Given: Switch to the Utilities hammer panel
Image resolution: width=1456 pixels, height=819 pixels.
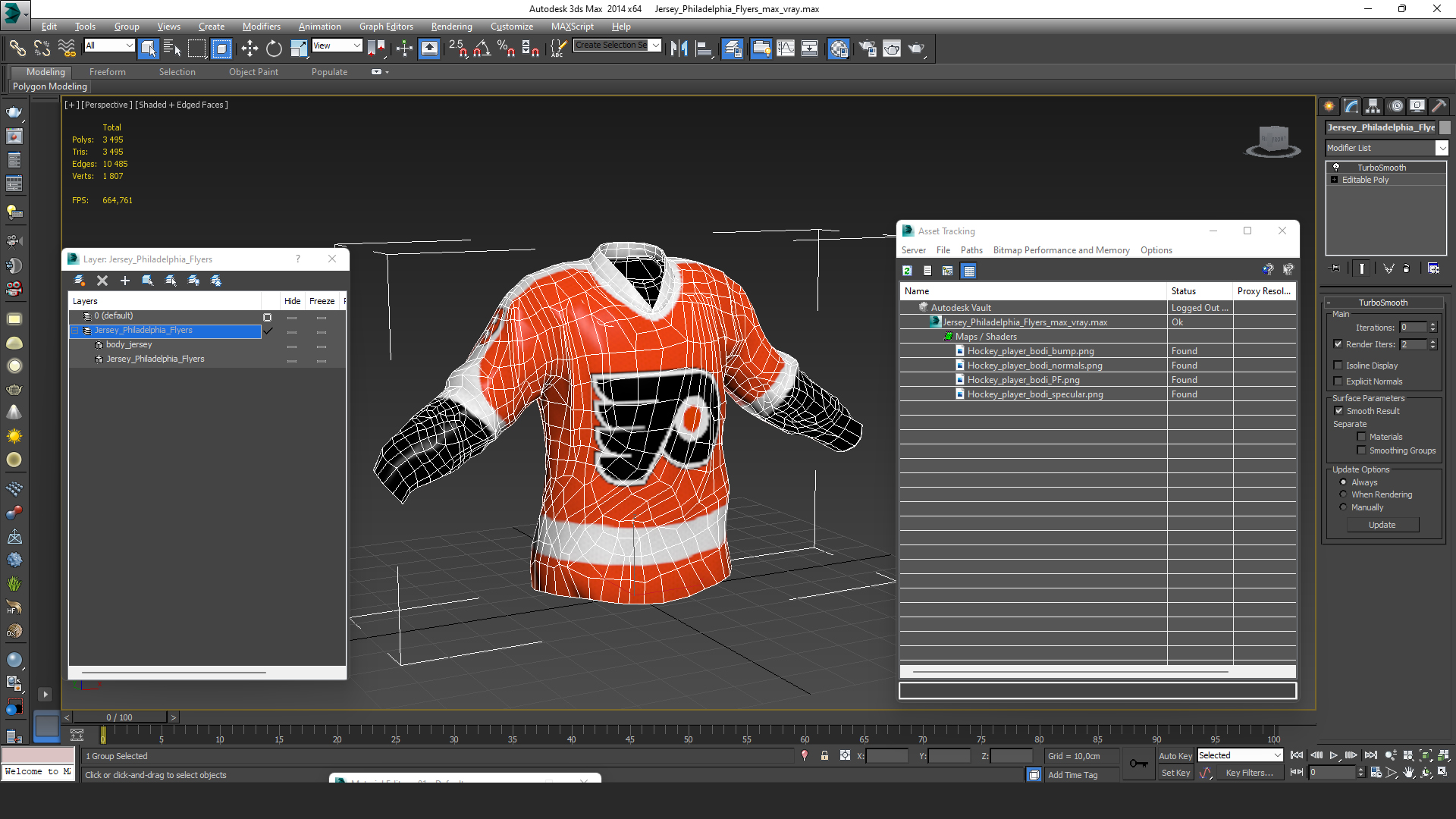Looking at the screenshot, I should point(1439,106).
